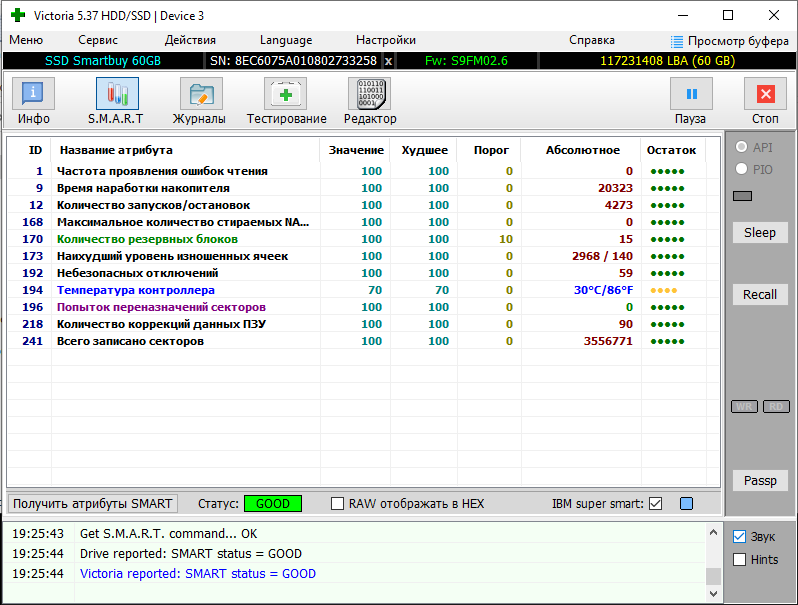Viewport: 798px width, 605px height.
Task: Click the gray indicator below PIO
Action: coord(742,196)
